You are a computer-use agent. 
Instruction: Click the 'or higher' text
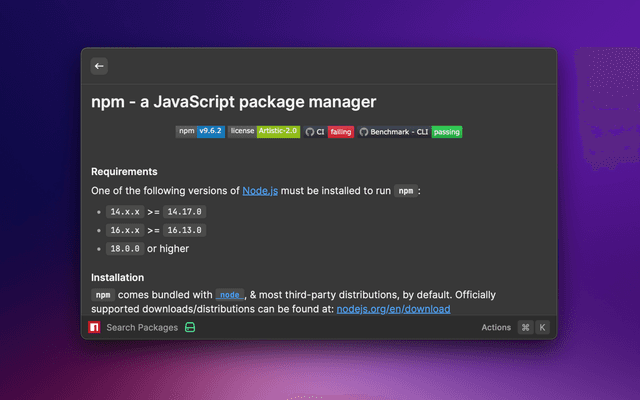[168, 249]
